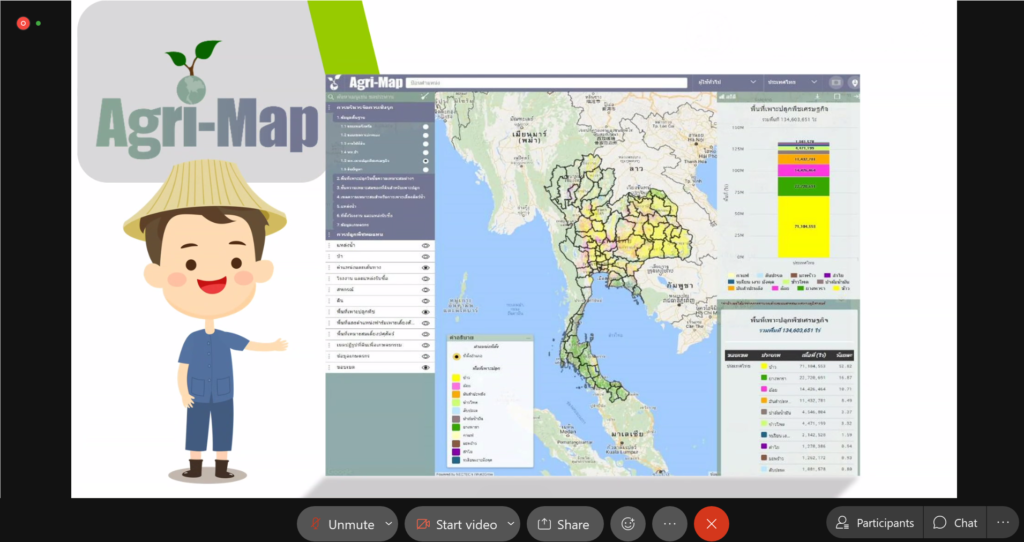The image size is (1024, 542).
Task: Open Zoom reactions smiley icon
Action: pos(628,524)
